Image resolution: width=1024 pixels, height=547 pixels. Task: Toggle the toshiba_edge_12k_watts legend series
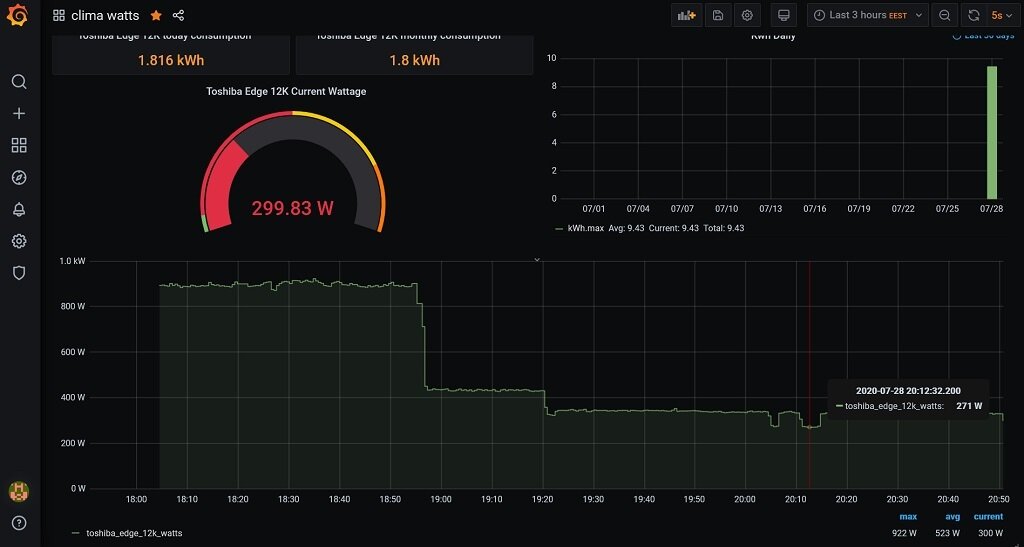[134, 533]
